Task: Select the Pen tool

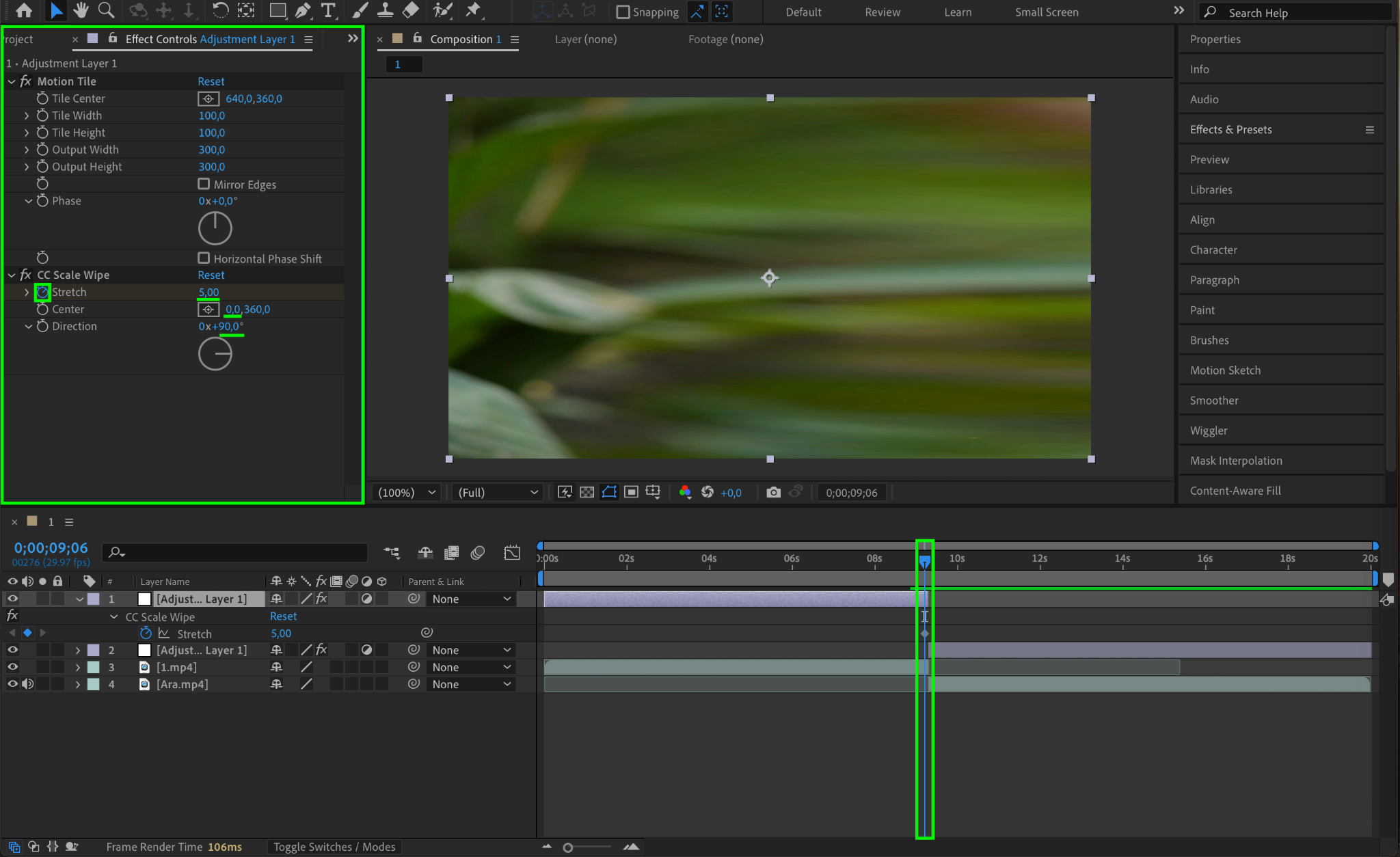Action: click(302, 10)
